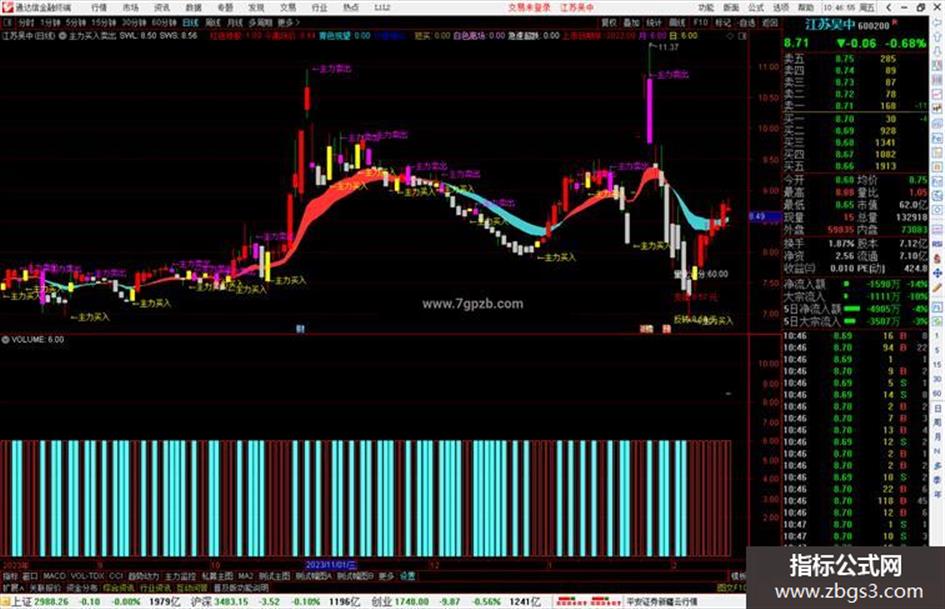Image resolution: width=945 pixels, height=609 pixels.
Task: Open the 设置 indicator settings
Action: 408,576
